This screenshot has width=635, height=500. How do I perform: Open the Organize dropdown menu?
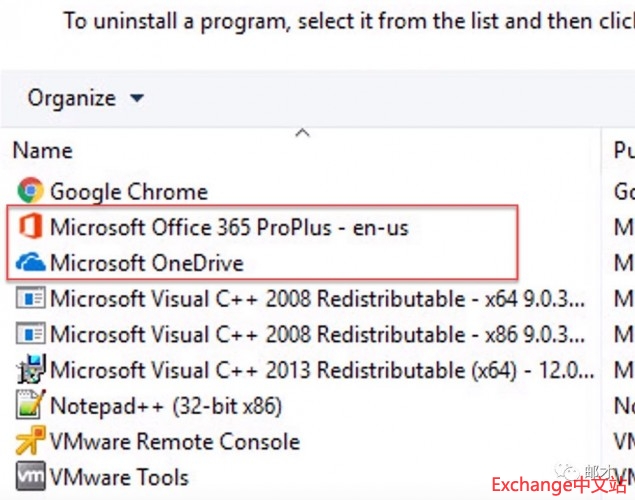(x=72, y=98)
